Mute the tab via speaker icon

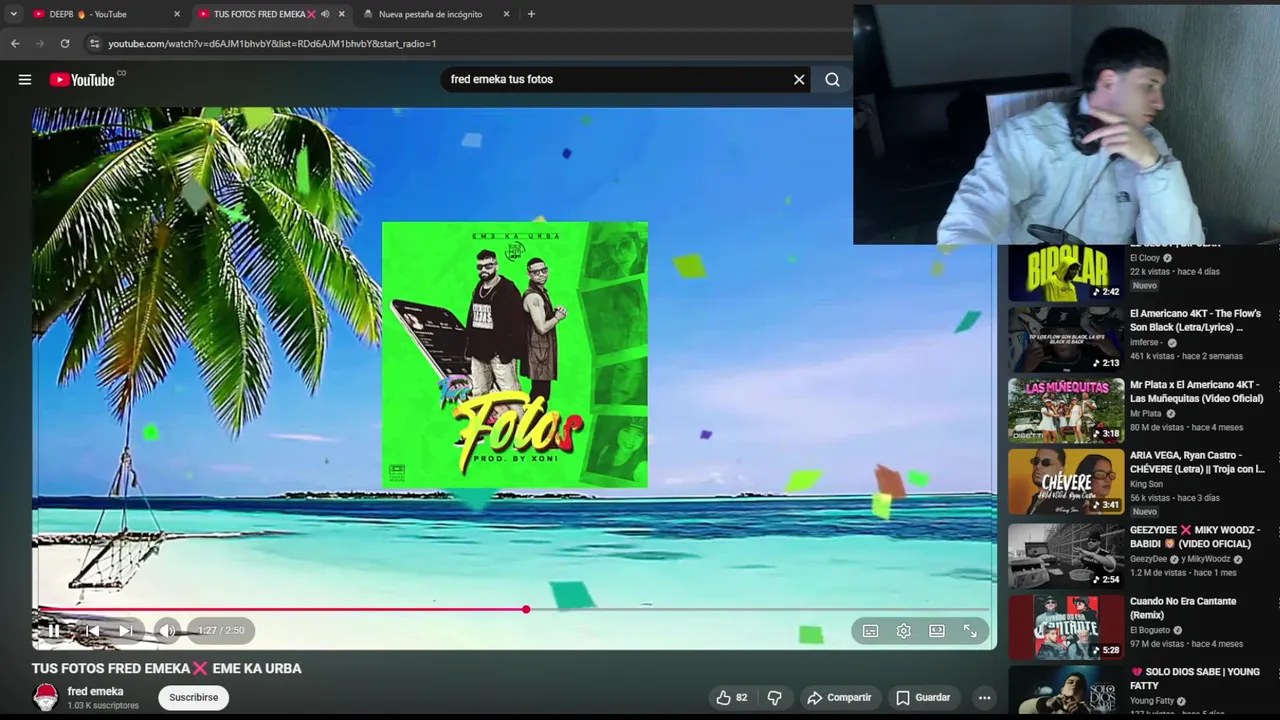pyautogui.click(x=325, y=14)
